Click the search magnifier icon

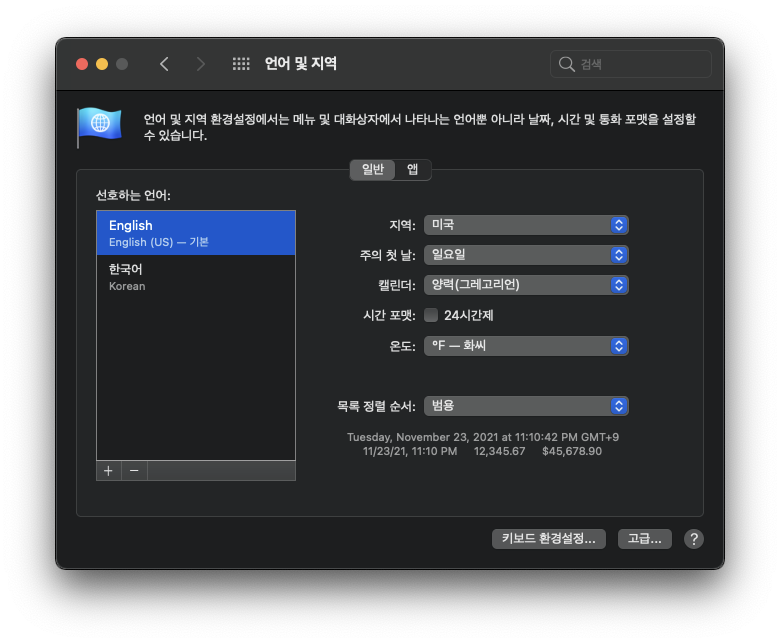point(567,64)
